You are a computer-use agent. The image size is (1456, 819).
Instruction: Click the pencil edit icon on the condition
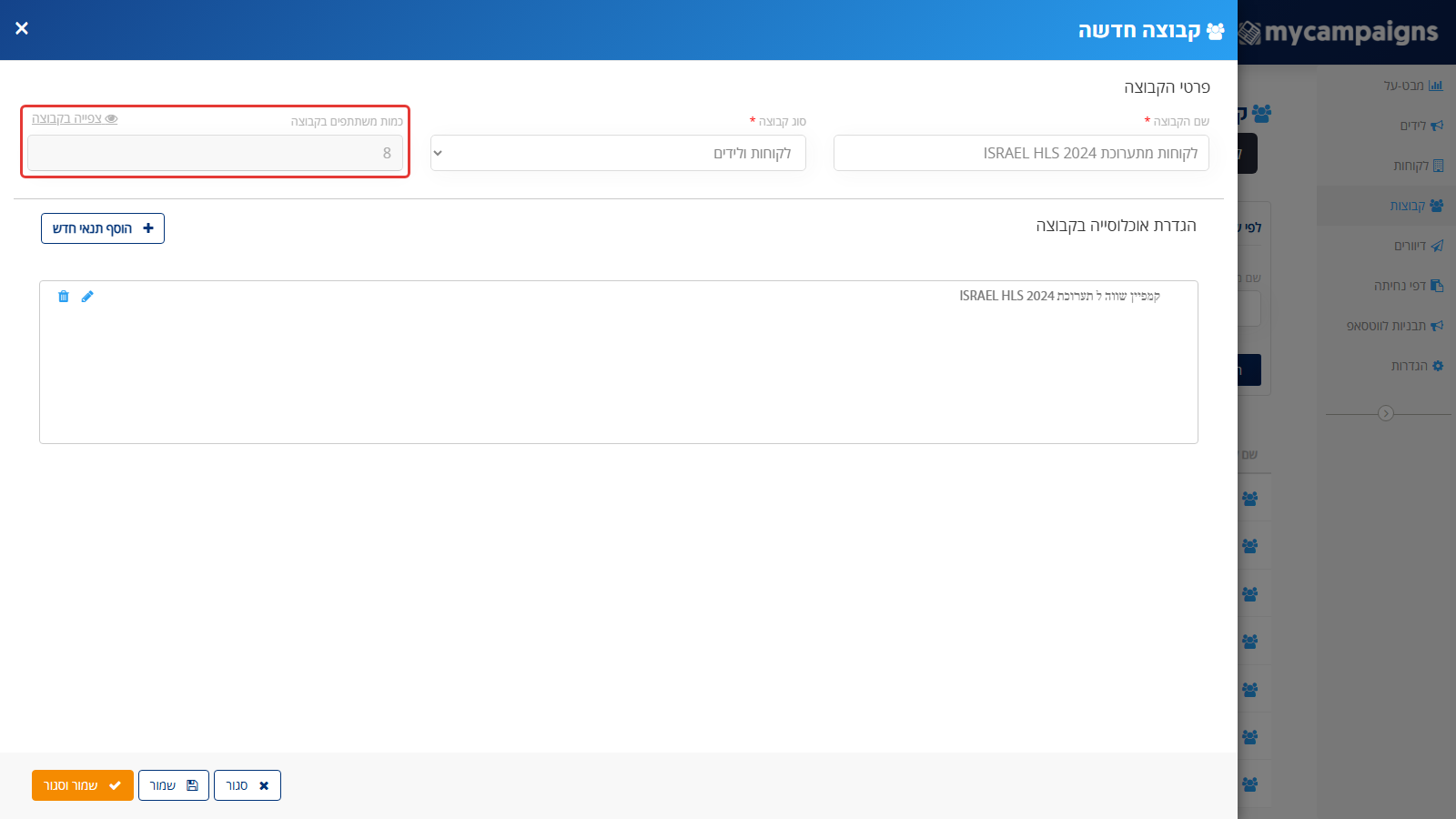click(x=87, y=297)
